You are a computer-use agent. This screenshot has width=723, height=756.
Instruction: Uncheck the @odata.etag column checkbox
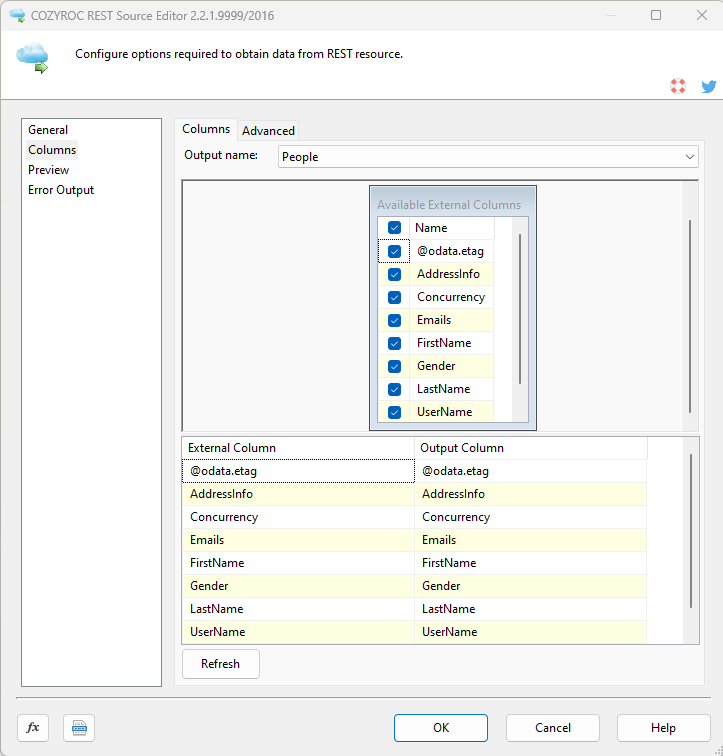[394, 251]
